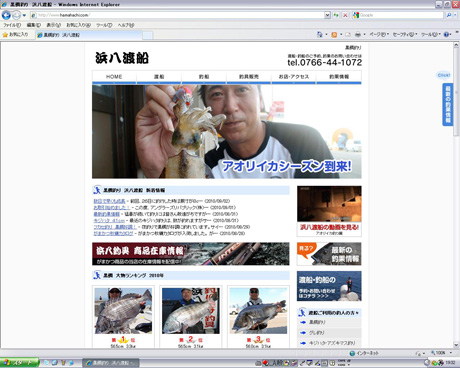Screen dimensions: 460x368
Task: Open the ヘルプ (Help) menu
Action: (x=126, y=25)
